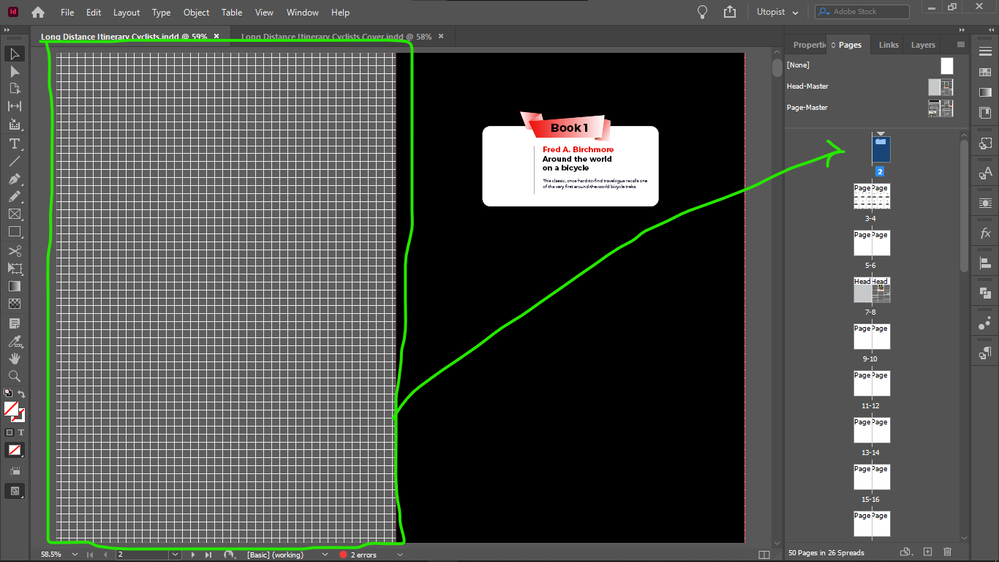Viewport: 999px width, 562px height.
Task: Open the Table menu
Action: click(x=232, y=12)
